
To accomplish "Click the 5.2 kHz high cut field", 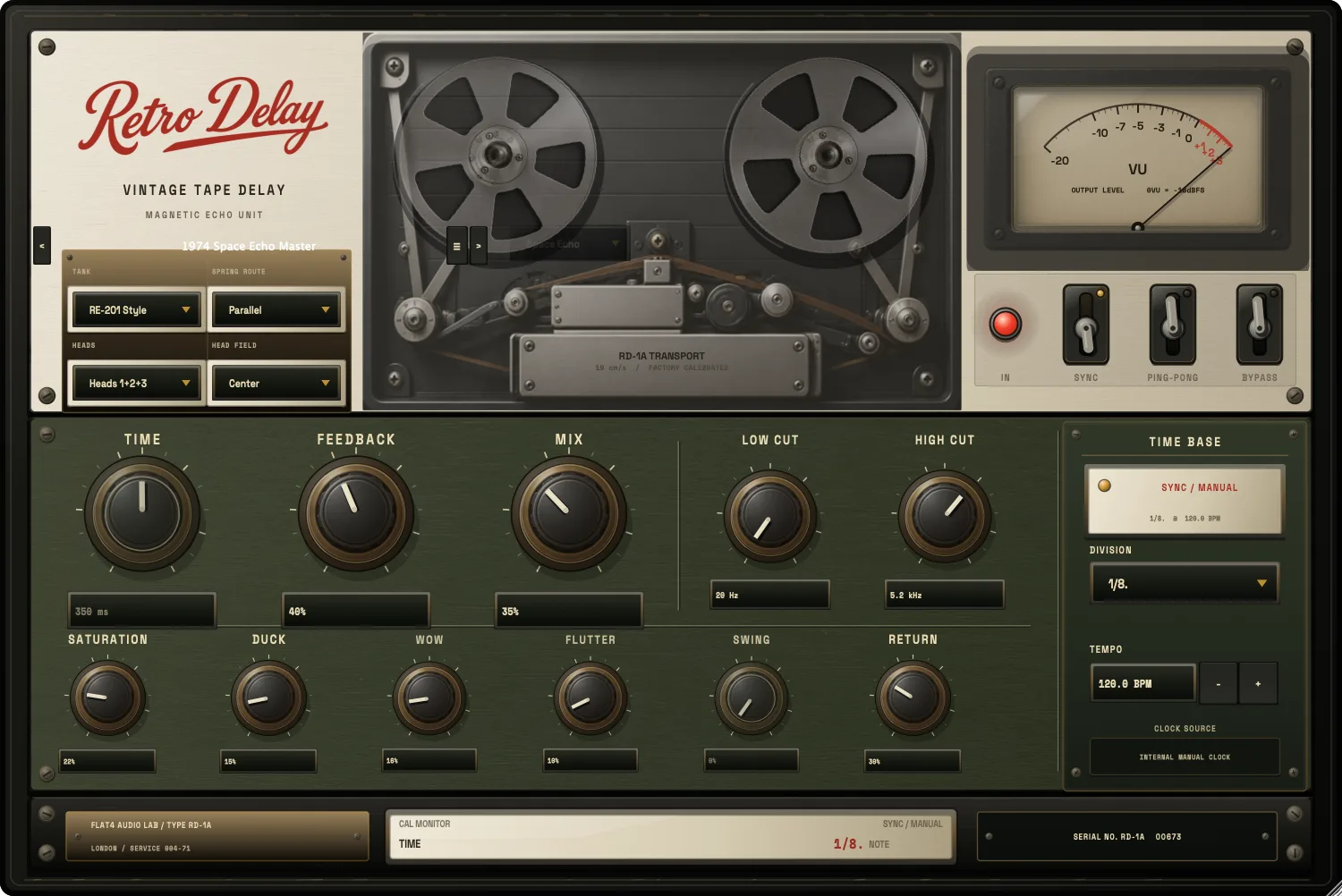I will click(945, 595).
